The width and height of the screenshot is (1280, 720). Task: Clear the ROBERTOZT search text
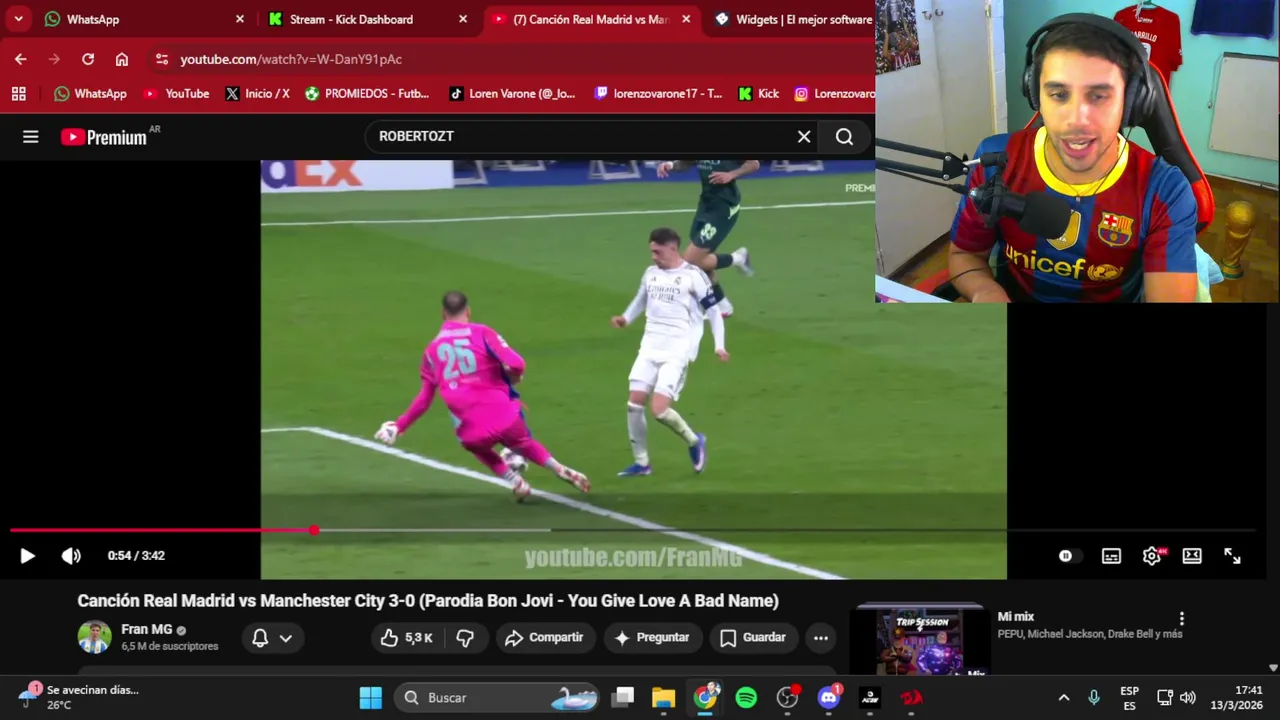pos(804,137)
